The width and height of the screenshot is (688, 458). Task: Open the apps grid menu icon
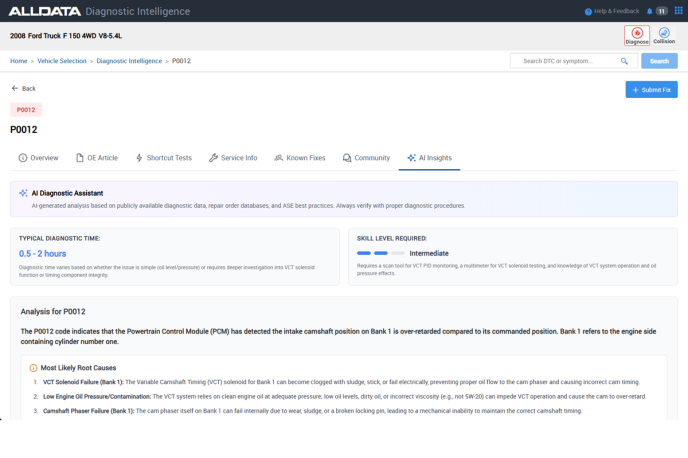point(678,11)
